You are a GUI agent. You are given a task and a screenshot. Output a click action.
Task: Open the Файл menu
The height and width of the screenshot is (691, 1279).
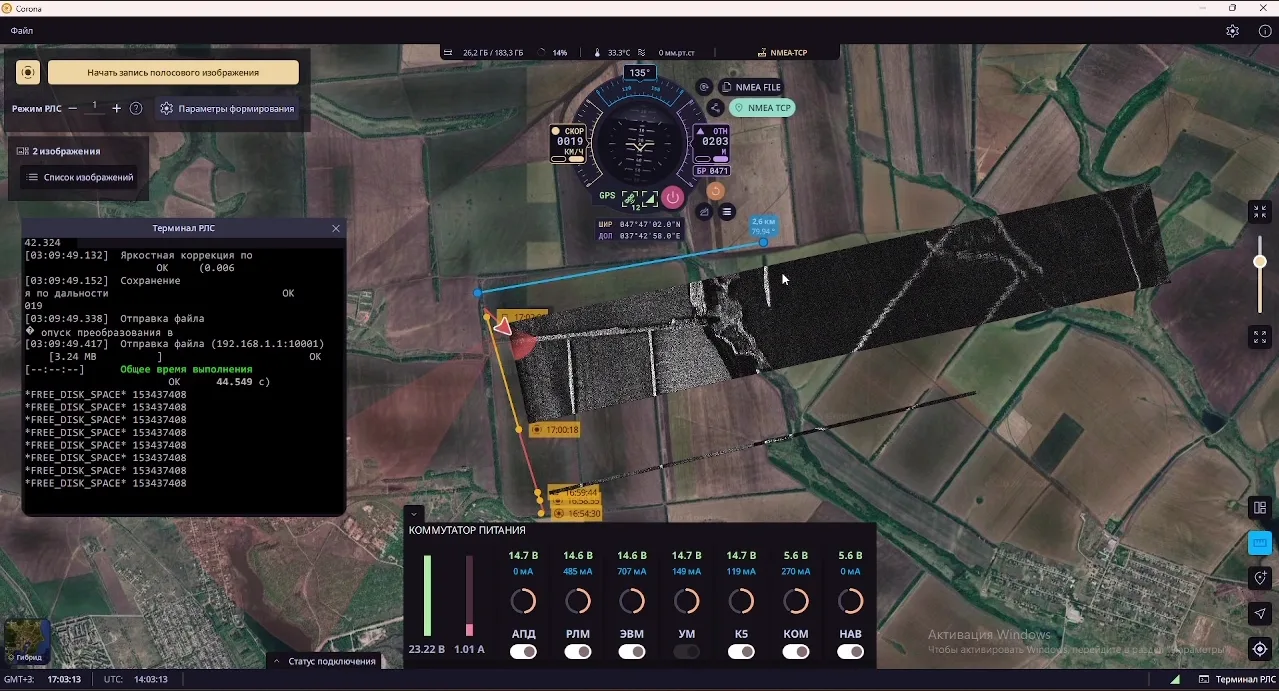(22, 31)
